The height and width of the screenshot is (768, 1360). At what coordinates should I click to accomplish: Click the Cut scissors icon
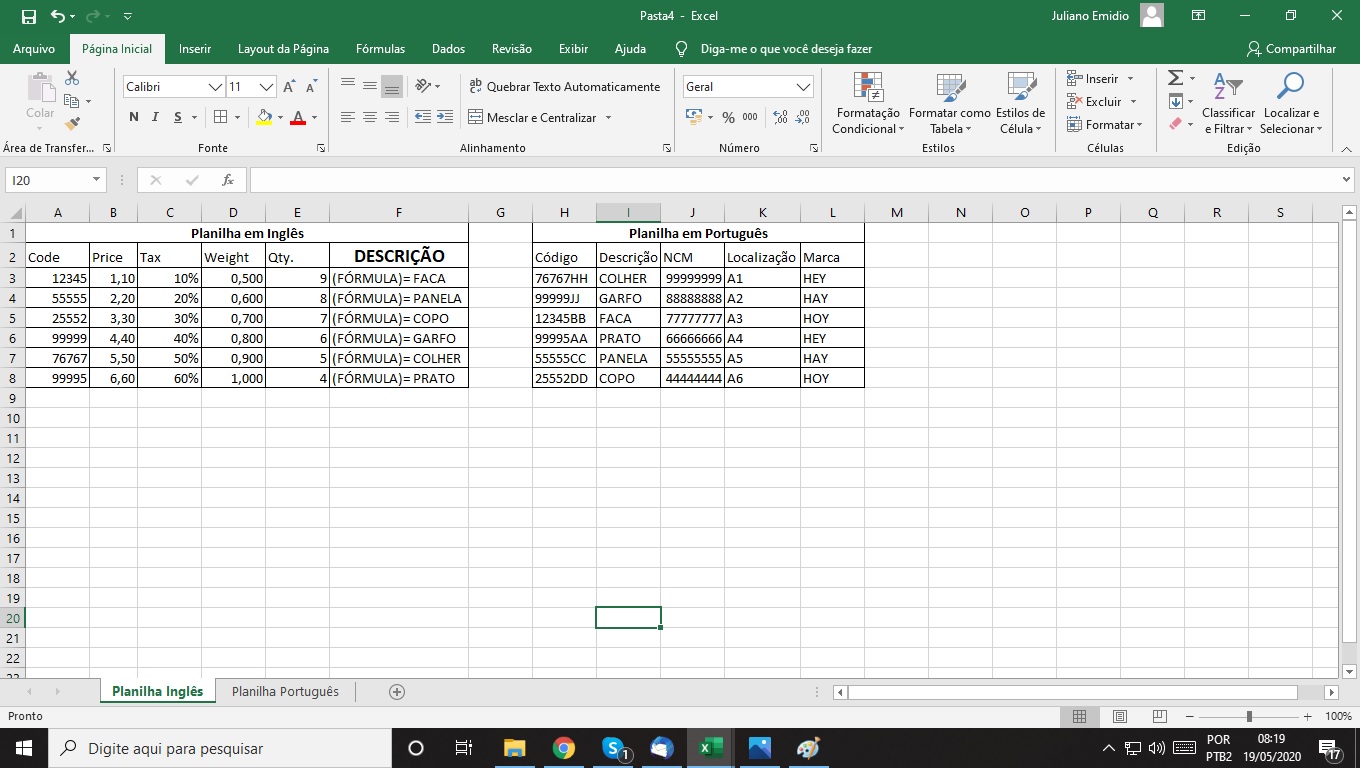(x=72, y=78)
